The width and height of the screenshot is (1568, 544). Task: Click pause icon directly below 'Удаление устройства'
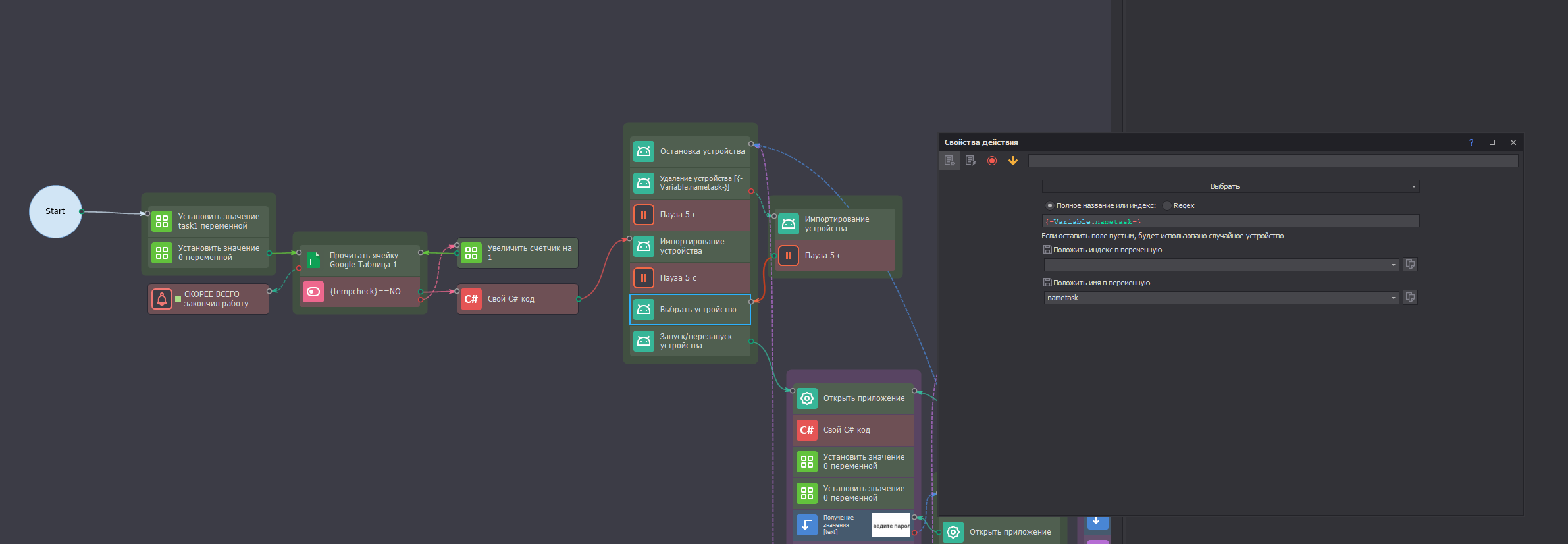(644, 215)
